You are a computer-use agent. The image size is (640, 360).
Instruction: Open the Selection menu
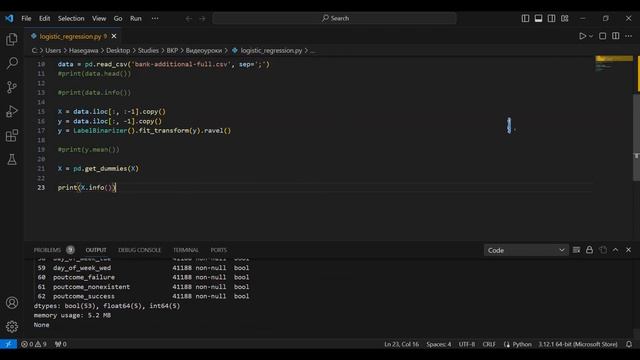click(x=71, y=18)
